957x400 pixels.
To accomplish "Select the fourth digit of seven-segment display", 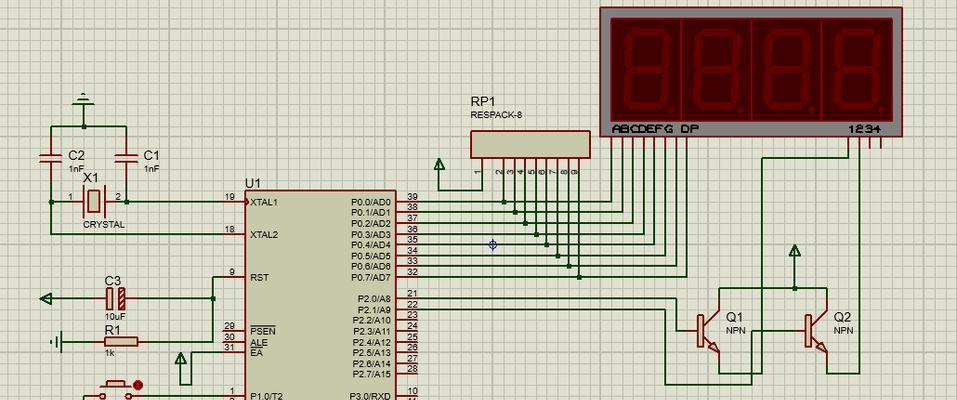I will click(856, 69).
